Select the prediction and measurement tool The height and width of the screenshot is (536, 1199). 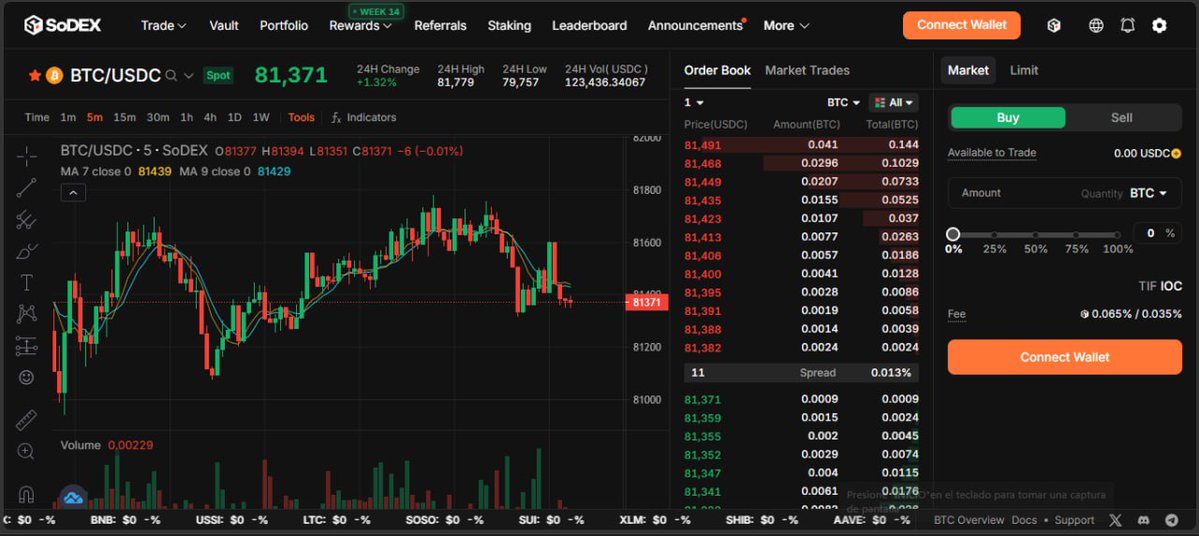click(27, 346)
